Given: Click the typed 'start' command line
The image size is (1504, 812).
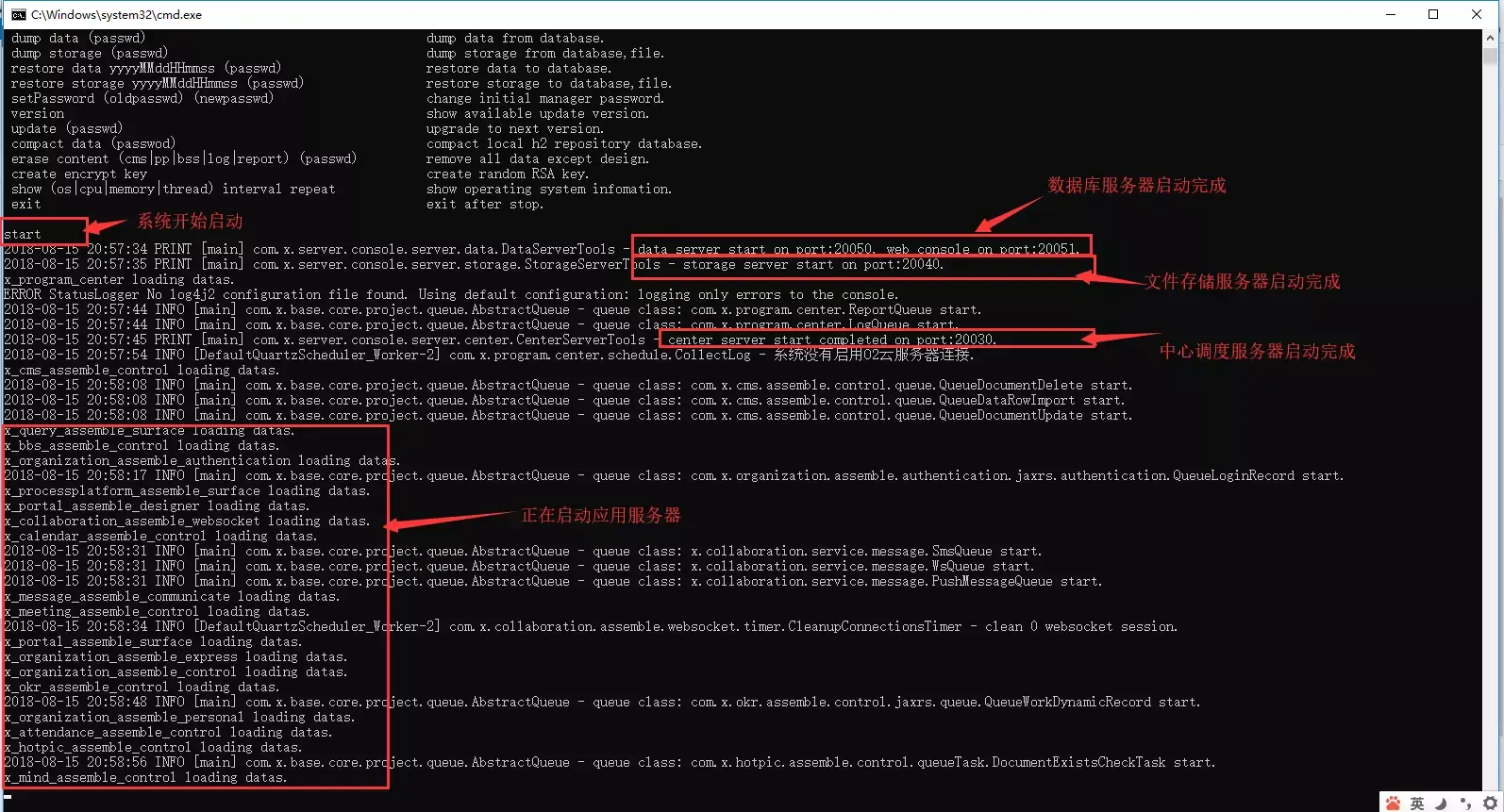Looking at the screenshot, I should 23,235.
